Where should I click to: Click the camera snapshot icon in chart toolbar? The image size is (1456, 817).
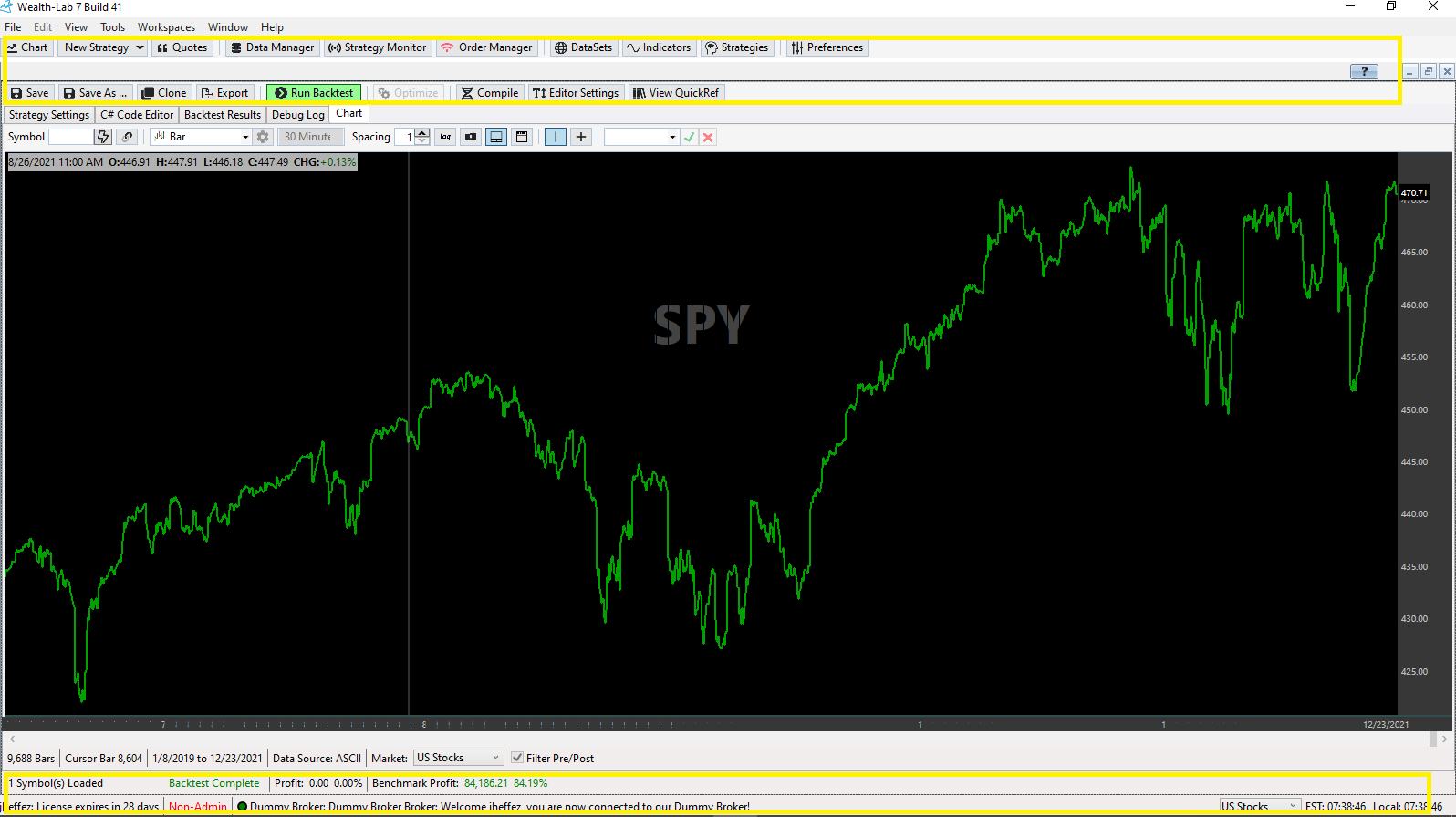click(x=471, y=137)
